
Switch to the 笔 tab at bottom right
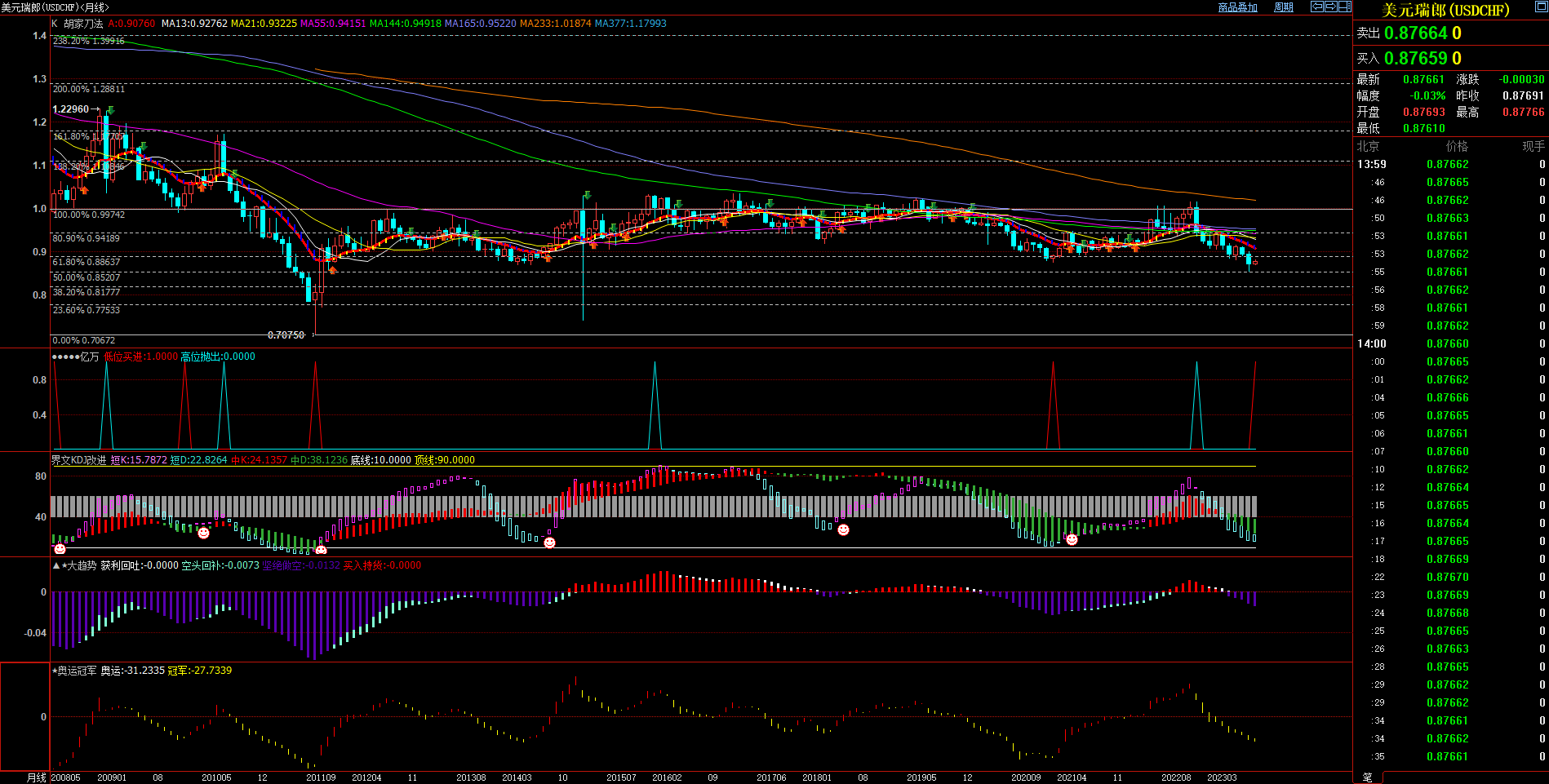click(x=1368, y=777)
